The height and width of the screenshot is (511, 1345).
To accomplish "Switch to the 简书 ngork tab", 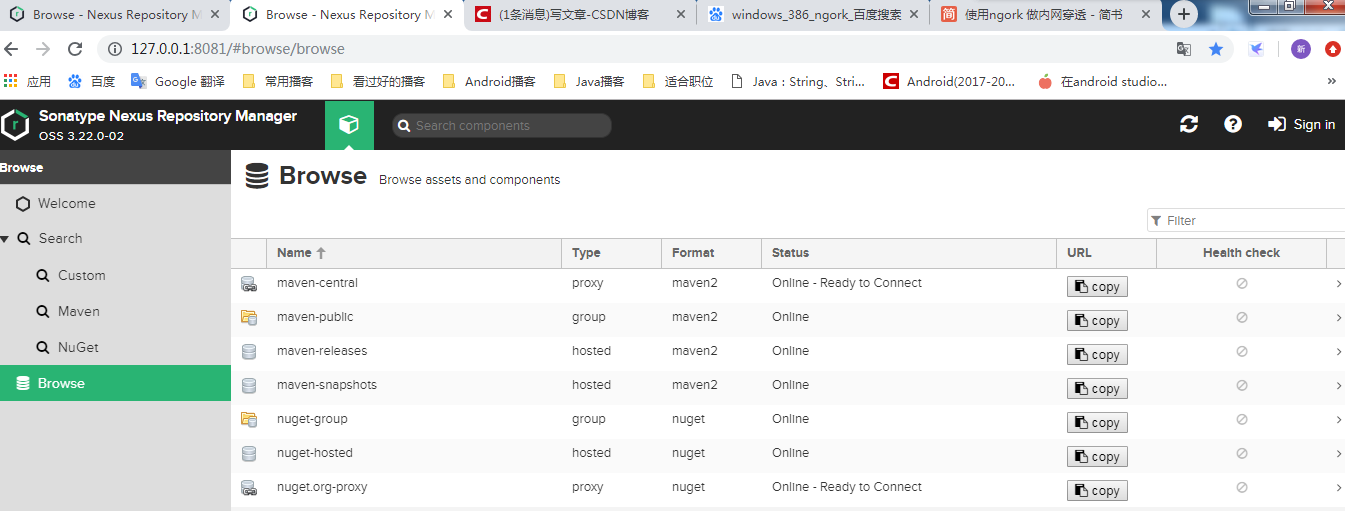I will [x=1046, y=15].
